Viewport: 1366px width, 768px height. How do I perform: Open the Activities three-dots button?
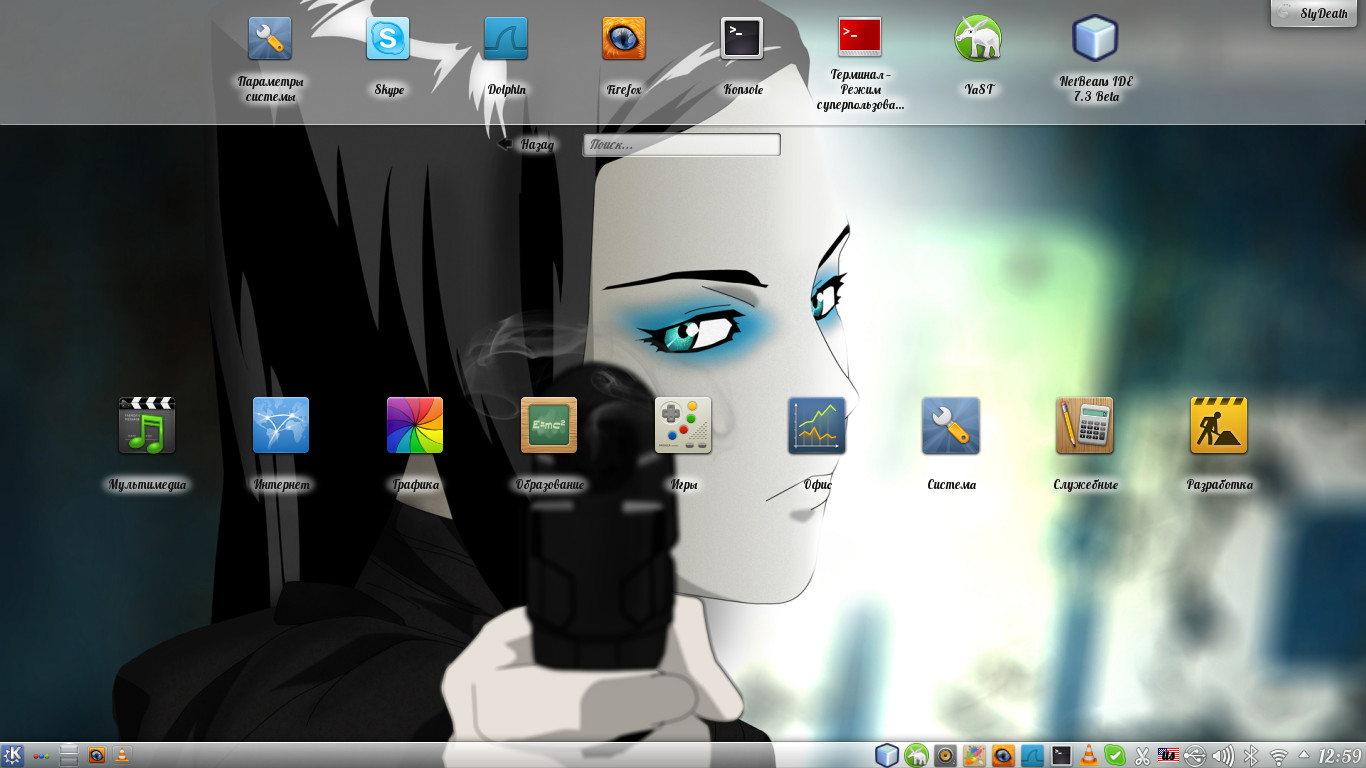[x=42, y=756]
